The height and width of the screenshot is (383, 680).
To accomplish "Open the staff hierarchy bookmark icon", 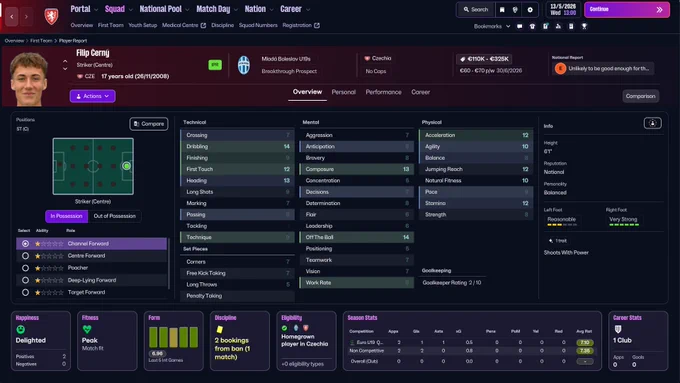I will 558,26.
